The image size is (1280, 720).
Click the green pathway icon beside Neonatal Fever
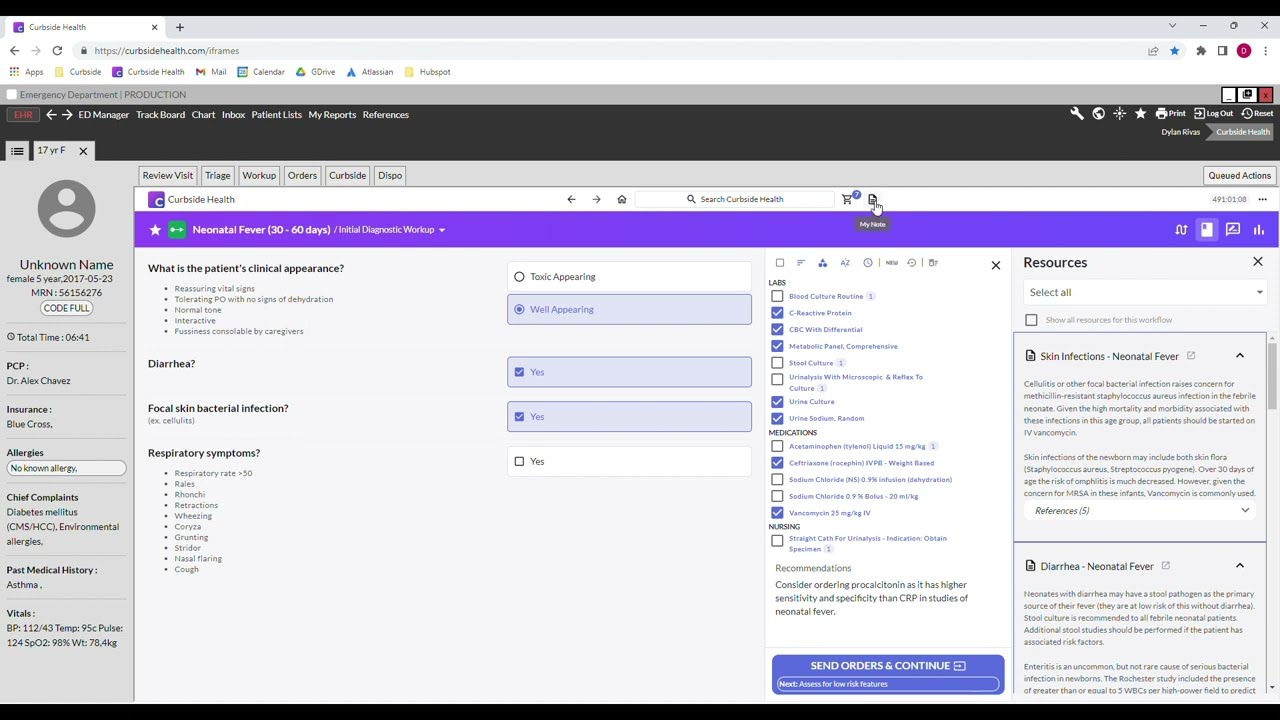tap(177, 230)
